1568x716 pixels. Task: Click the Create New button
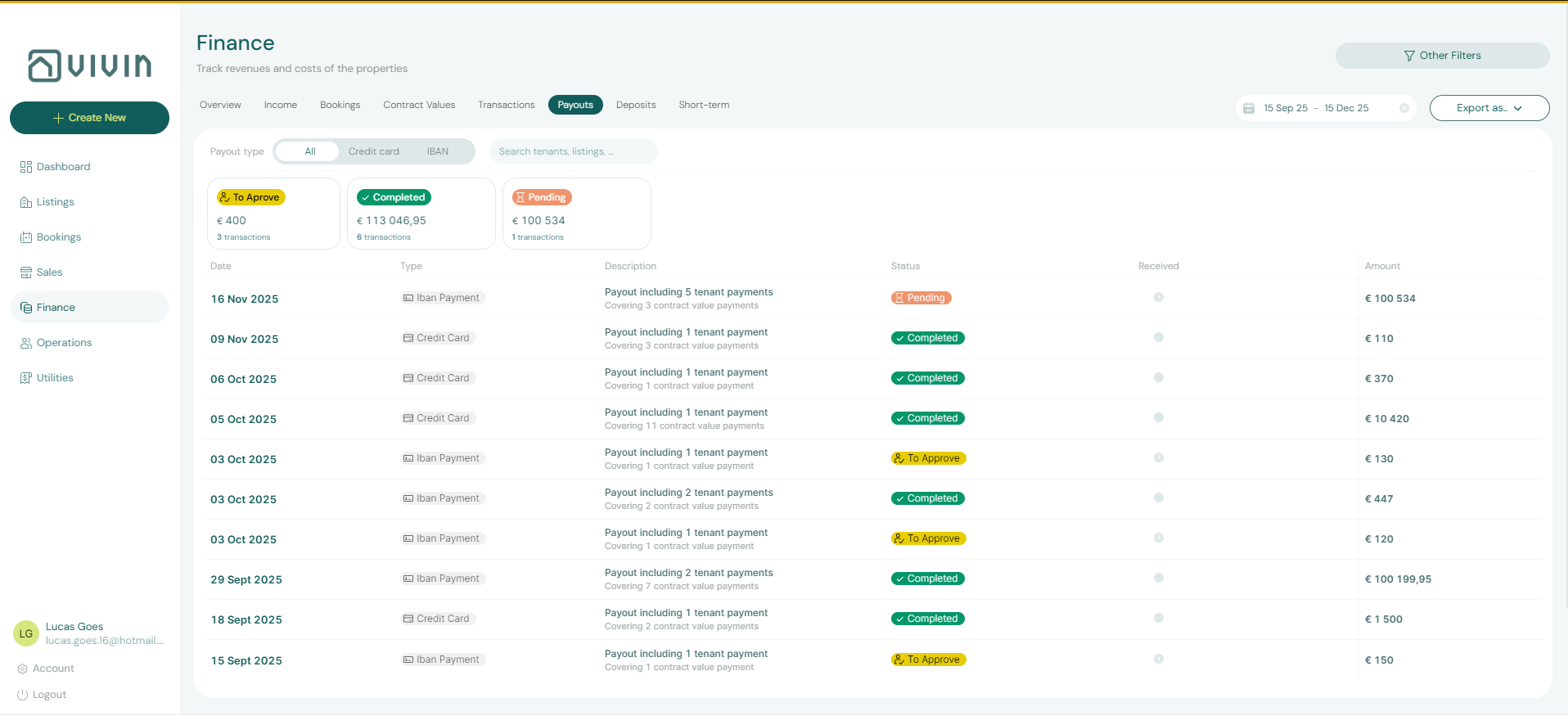pos(89,118)
